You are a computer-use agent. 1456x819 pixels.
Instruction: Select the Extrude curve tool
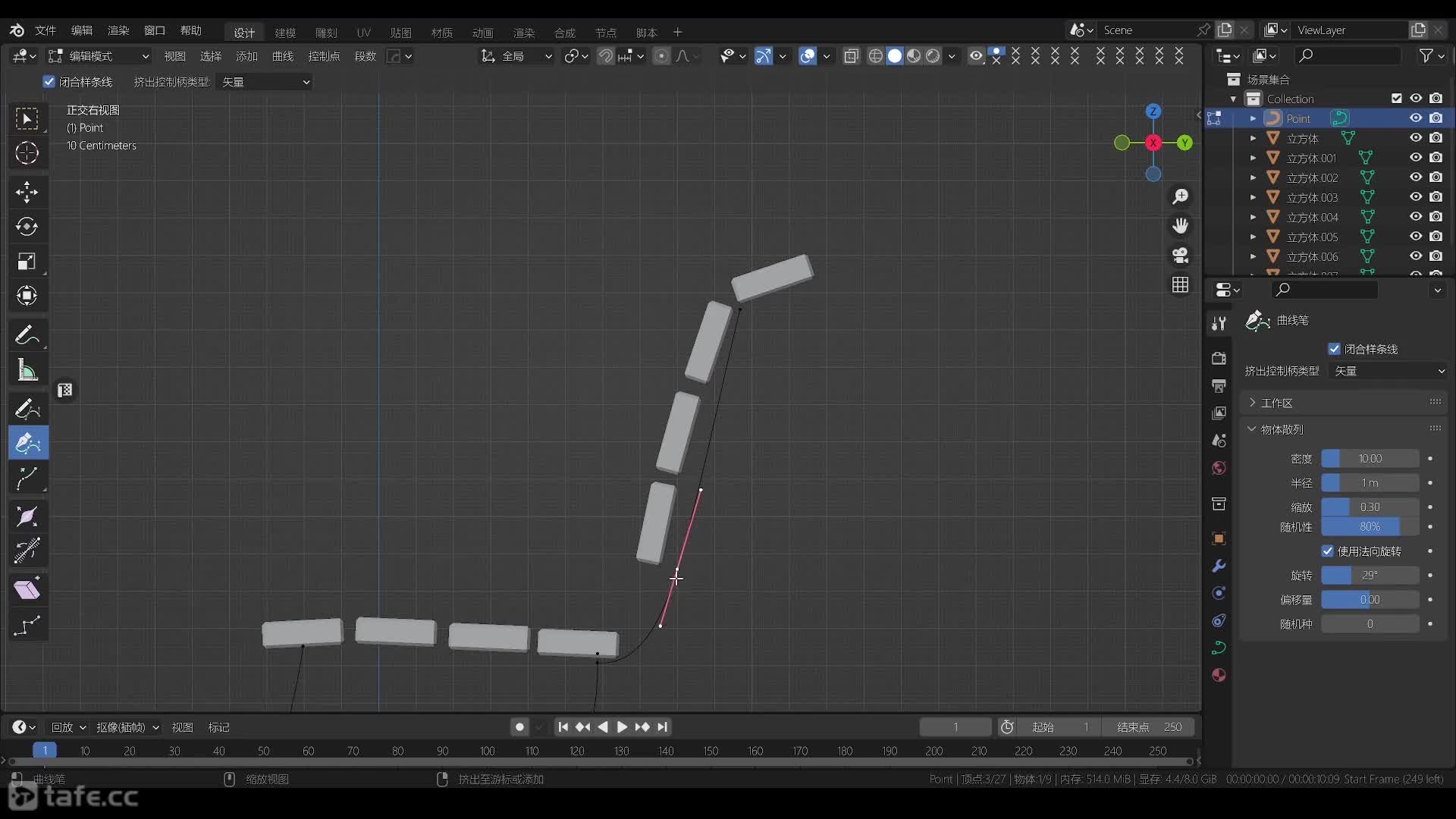tap(27, 478)
